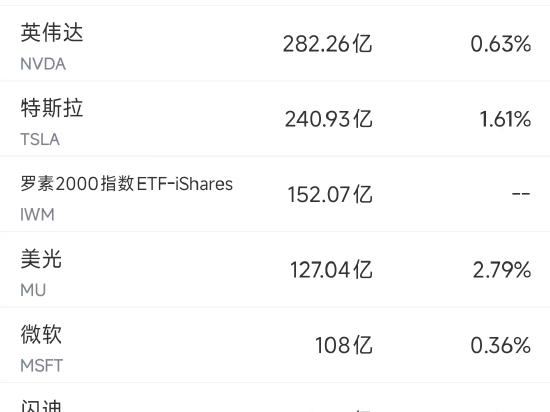Select the TSLA ticker symbol
Viewport: 550px width, 412px height.
tap(40, 140)
